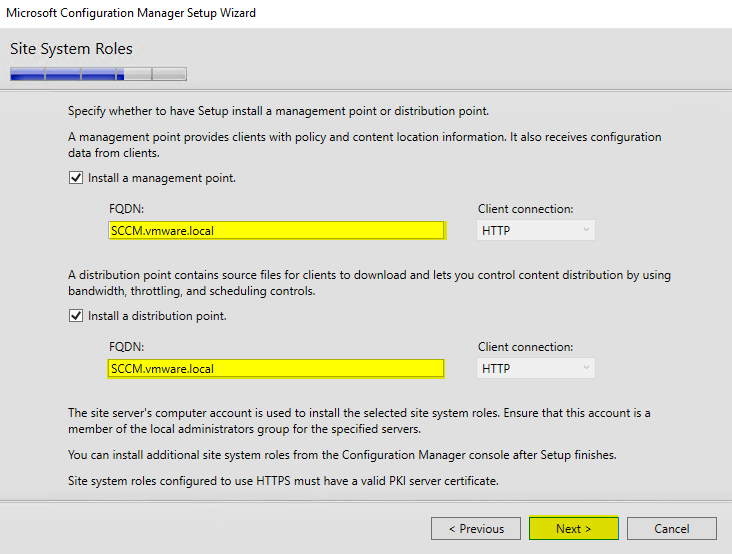Toggle the Install a management point checkbox

click(75, 178)
